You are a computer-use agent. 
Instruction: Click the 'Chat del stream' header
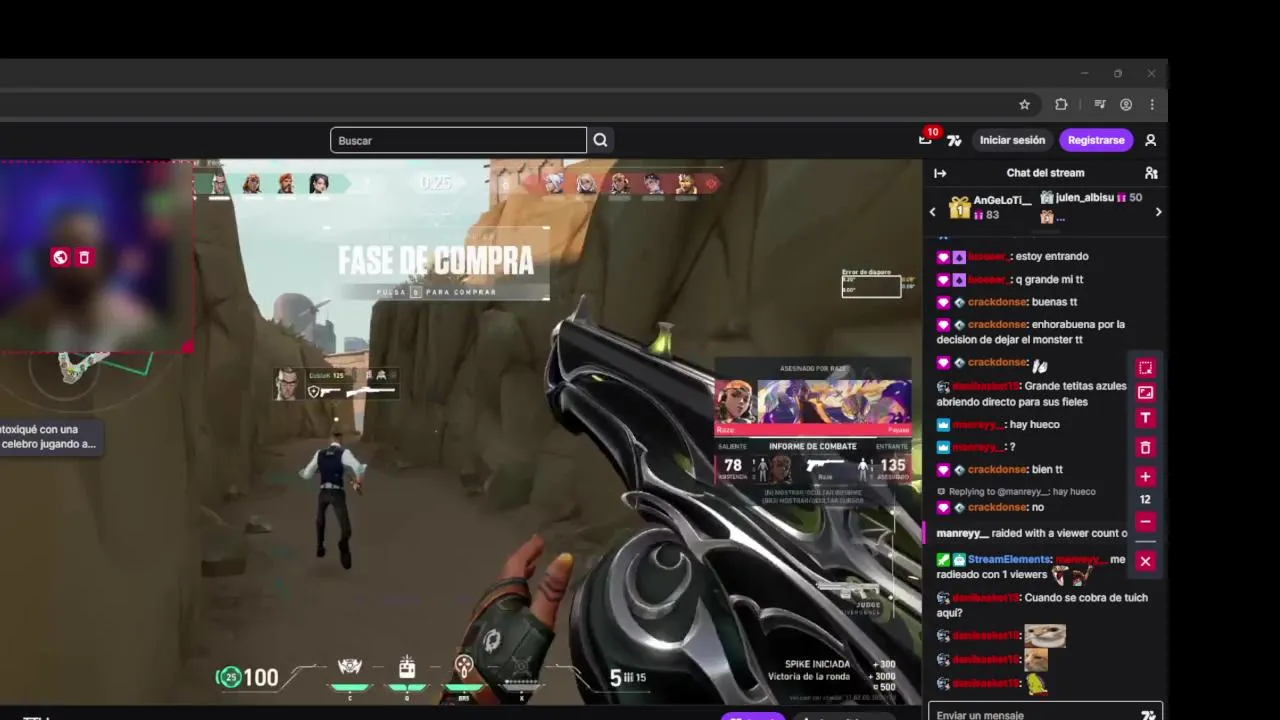click(x=1045, y=173)
